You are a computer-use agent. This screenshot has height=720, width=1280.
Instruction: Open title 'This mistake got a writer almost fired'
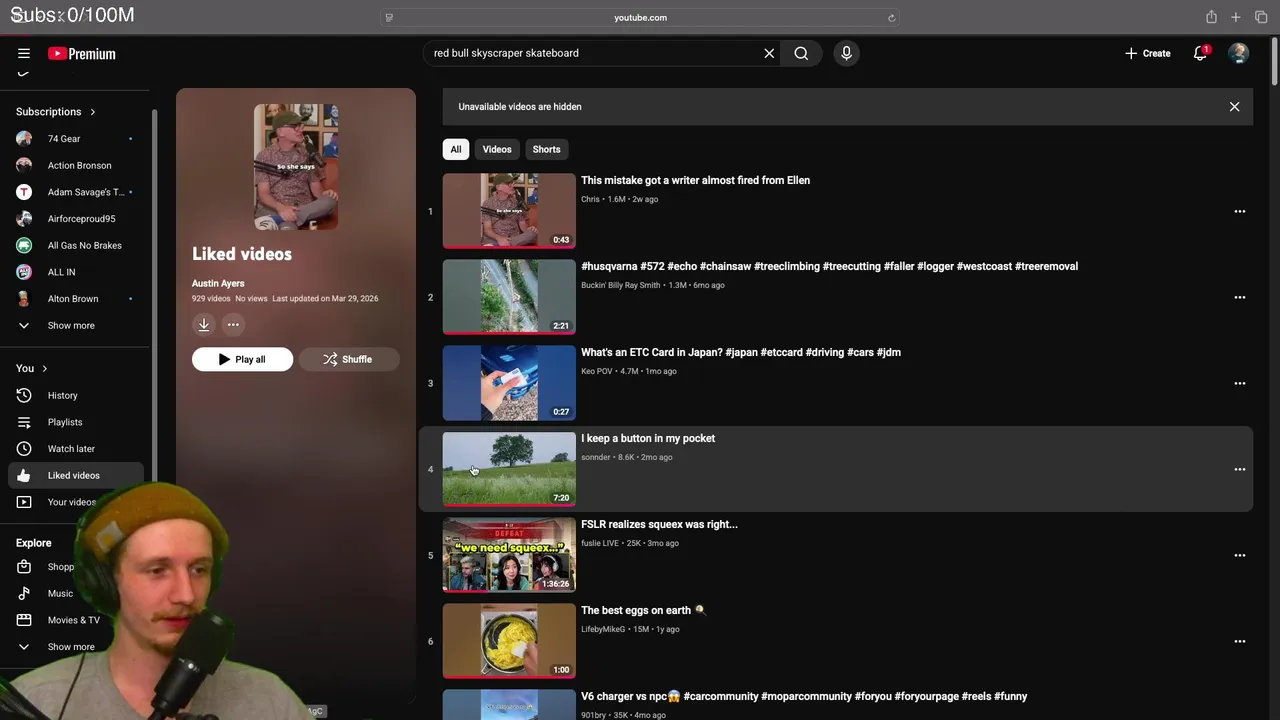click(695, 180)
